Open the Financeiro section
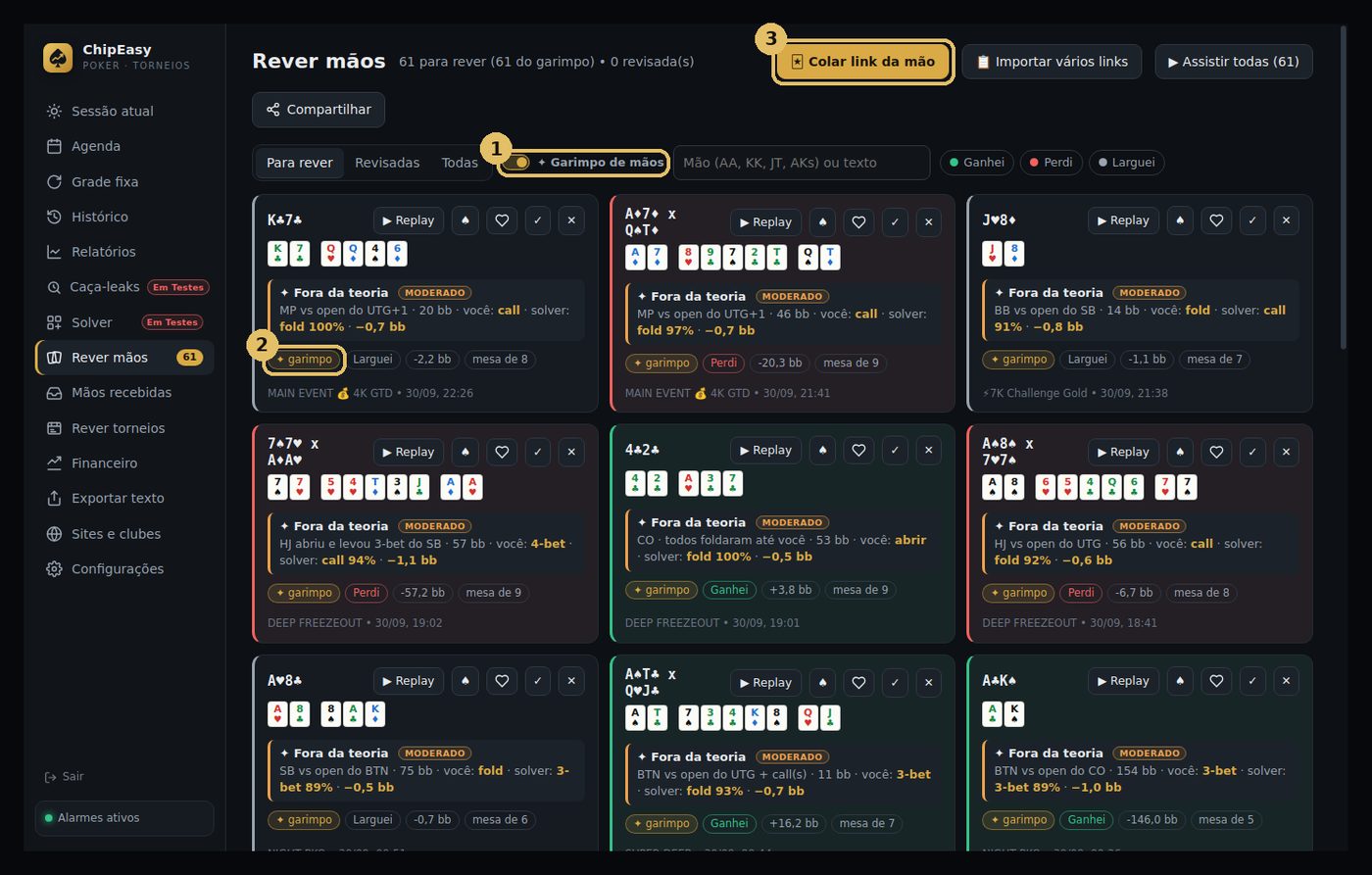 click(x=124, y=462)
